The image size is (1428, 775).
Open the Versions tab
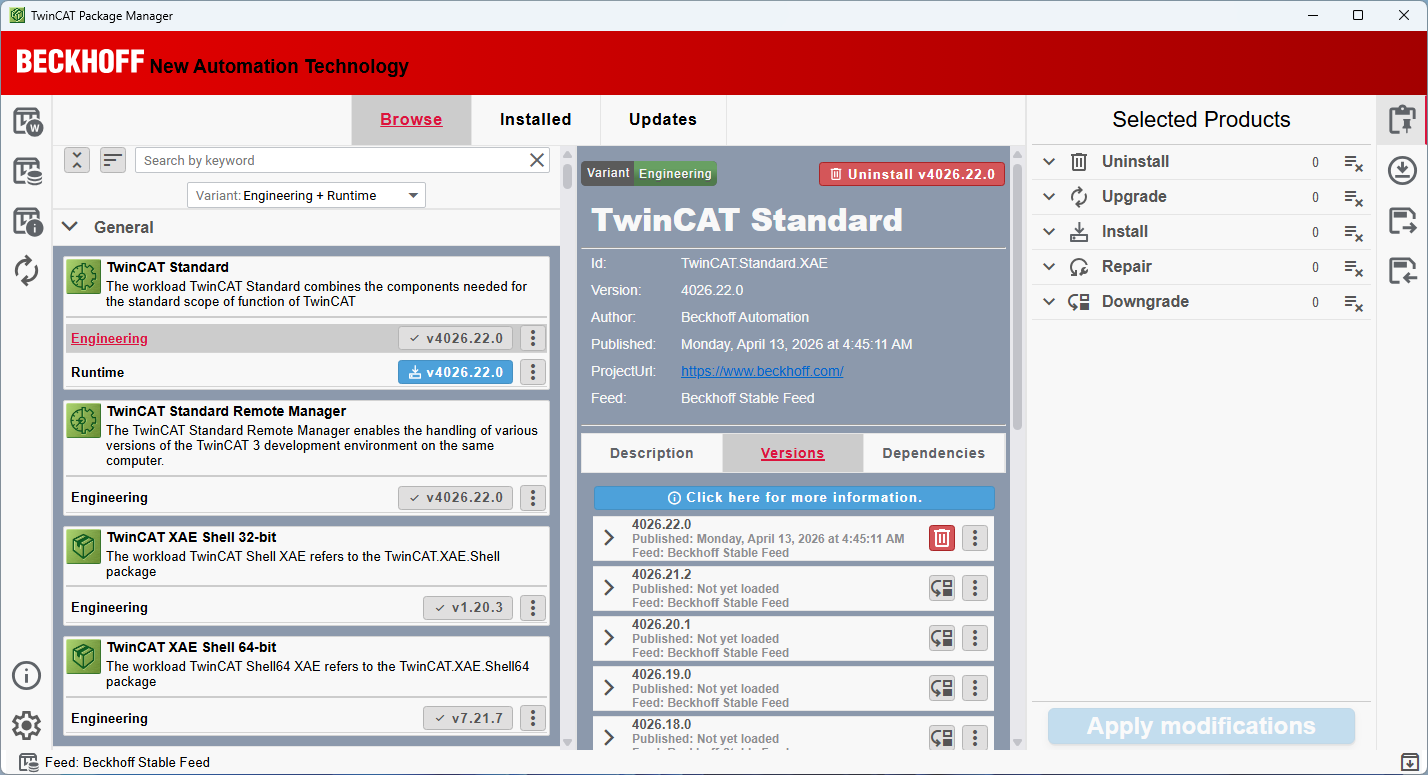pos(792,453)
